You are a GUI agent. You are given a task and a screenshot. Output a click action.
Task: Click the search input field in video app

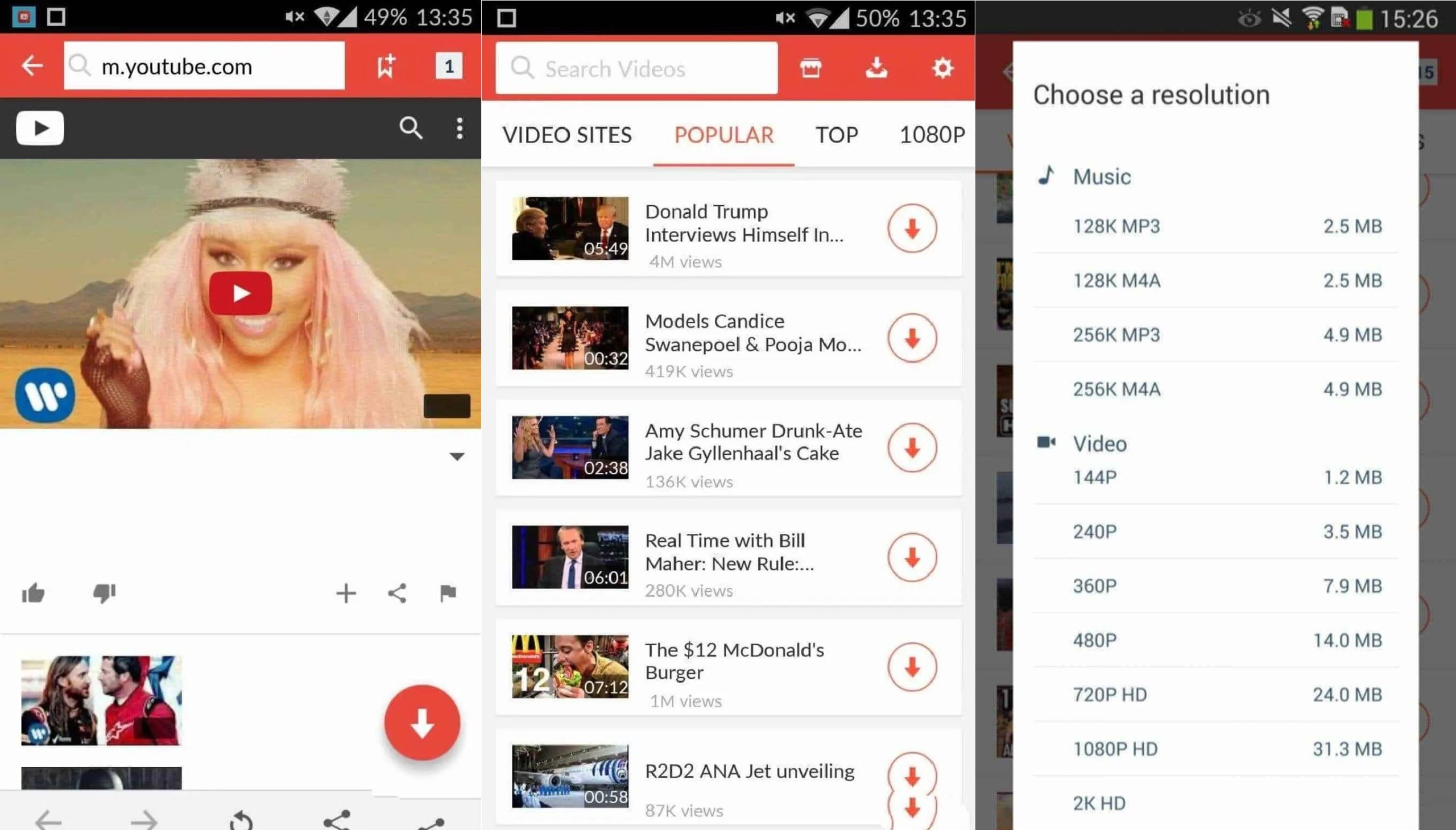pyautogui.click(x=639, y=67)
